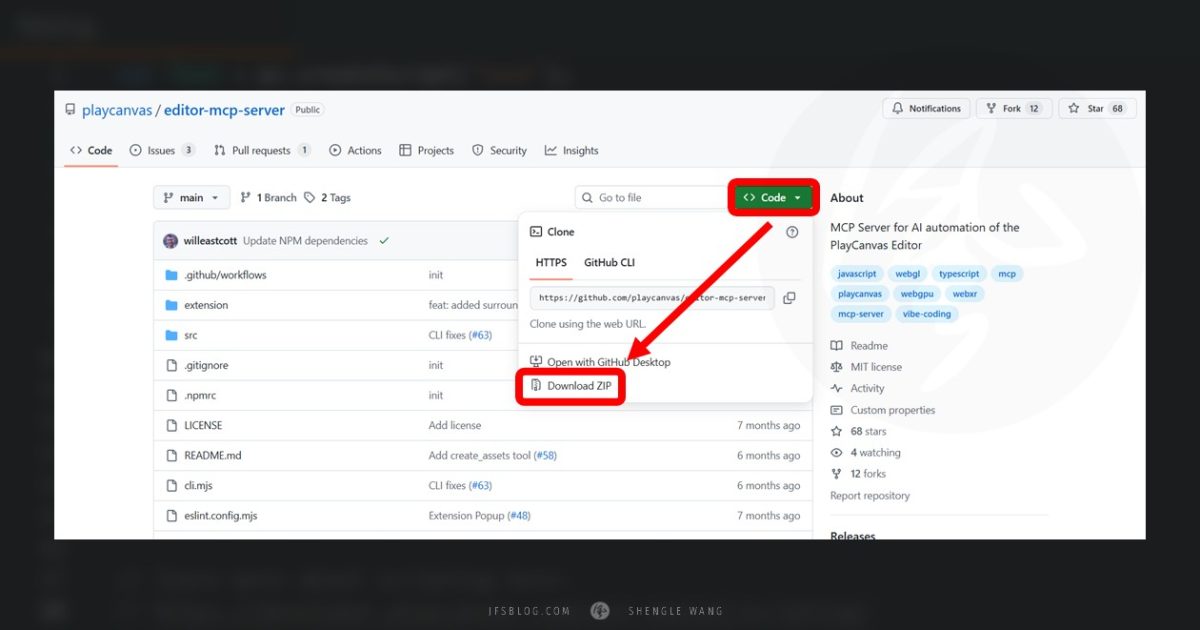Open the README.md file
The height and width of the screenshot is (630, 1200).
[212, 456]
